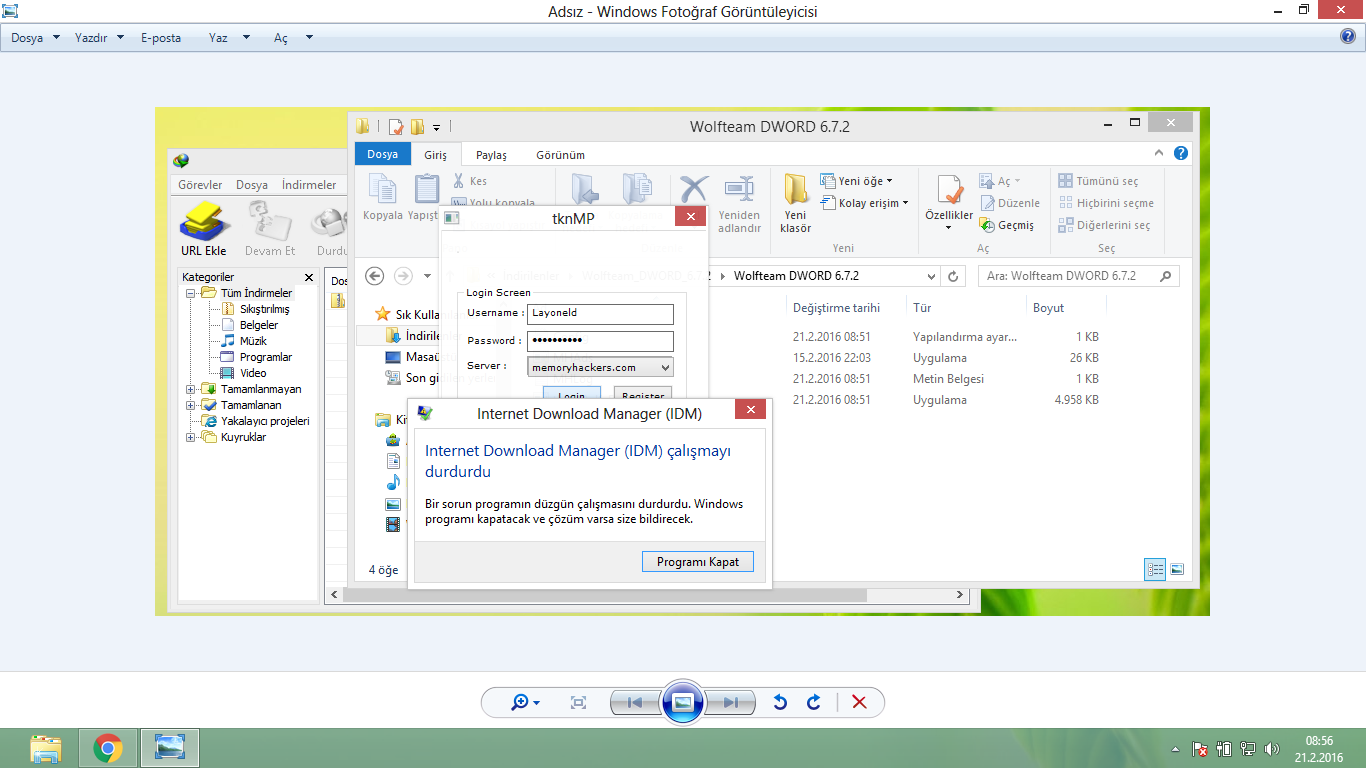Start the slide show
1366x768 pixels.
(683, 703)
